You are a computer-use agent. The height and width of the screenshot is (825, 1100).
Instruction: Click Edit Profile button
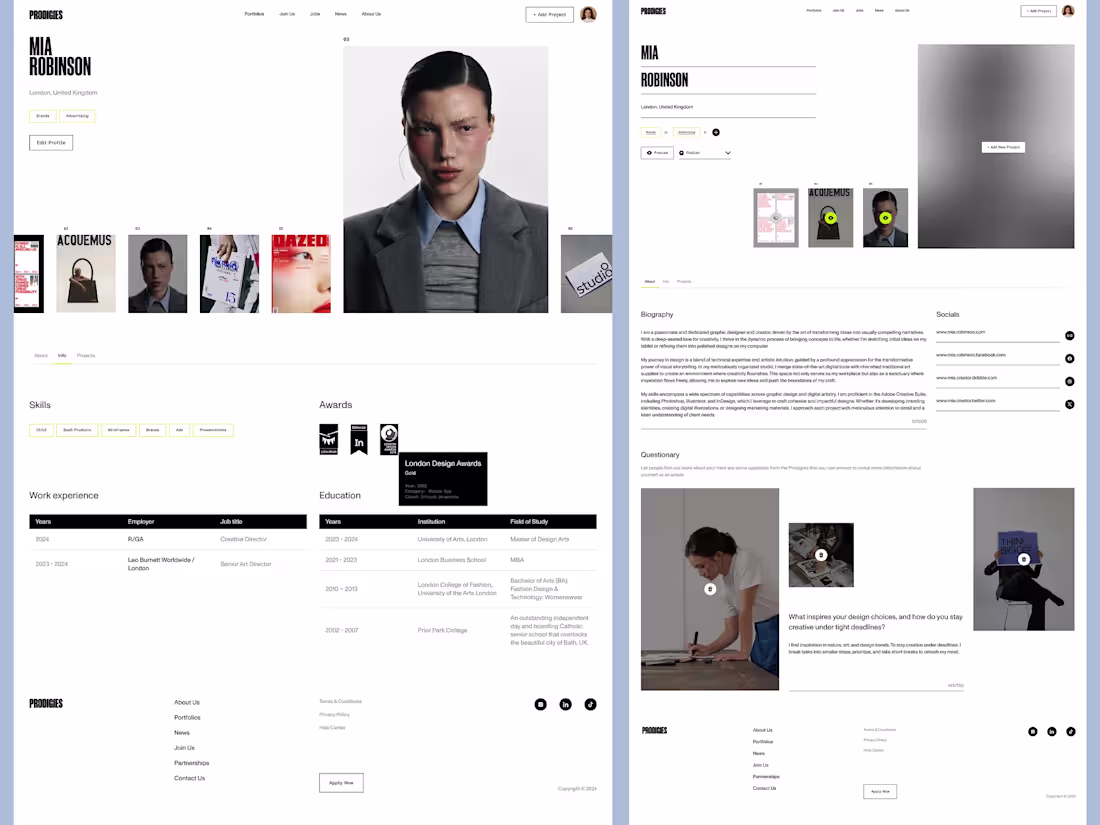click(51, 142)
